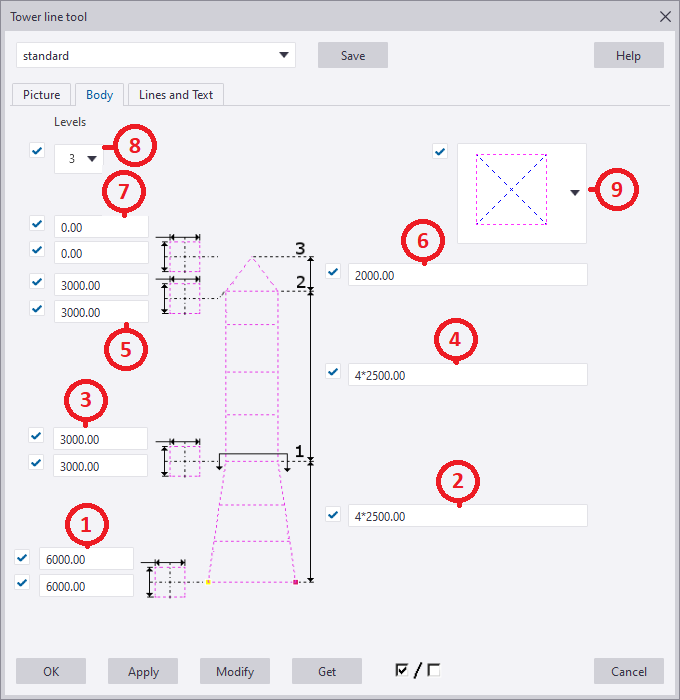Click the Save button next to standard

pyautogui.click(x=352, y=56)
